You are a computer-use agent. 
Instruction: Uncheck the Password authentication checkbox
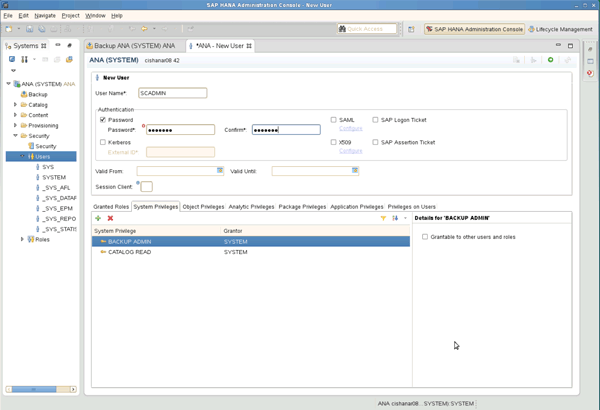103,120
